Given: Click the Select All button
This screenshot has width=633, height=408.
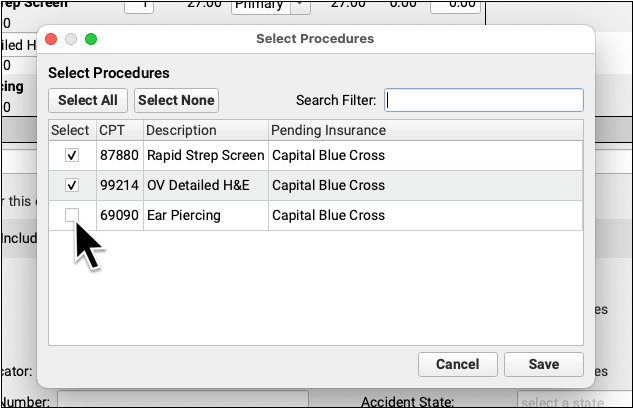Looking at the screenshot, I should (88, 100).
